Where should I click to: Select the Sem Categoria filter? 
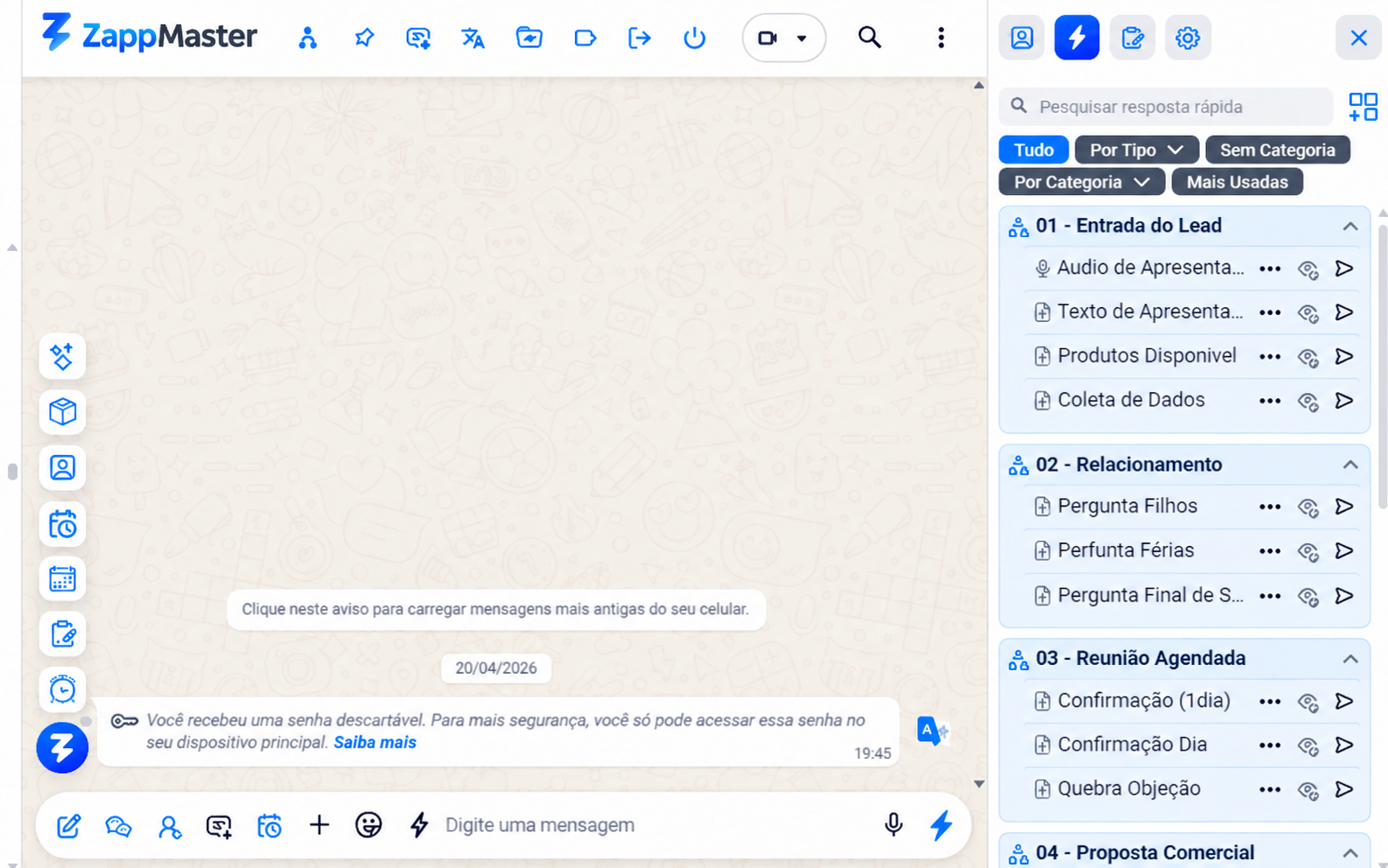[1277, 150]
